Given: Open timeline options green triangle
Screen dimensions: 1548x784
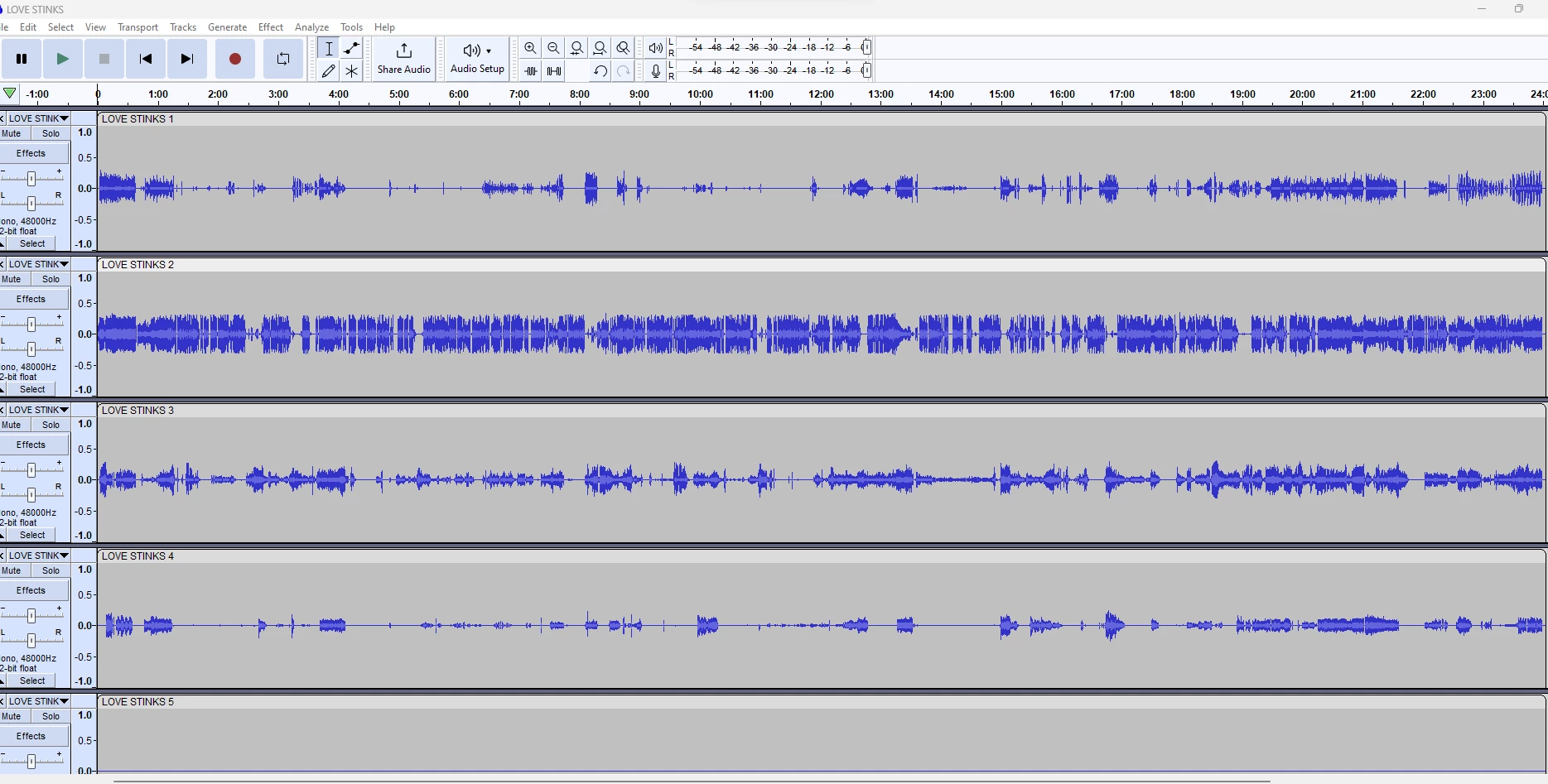Looking at the screenshot, I should pos(10,94).
